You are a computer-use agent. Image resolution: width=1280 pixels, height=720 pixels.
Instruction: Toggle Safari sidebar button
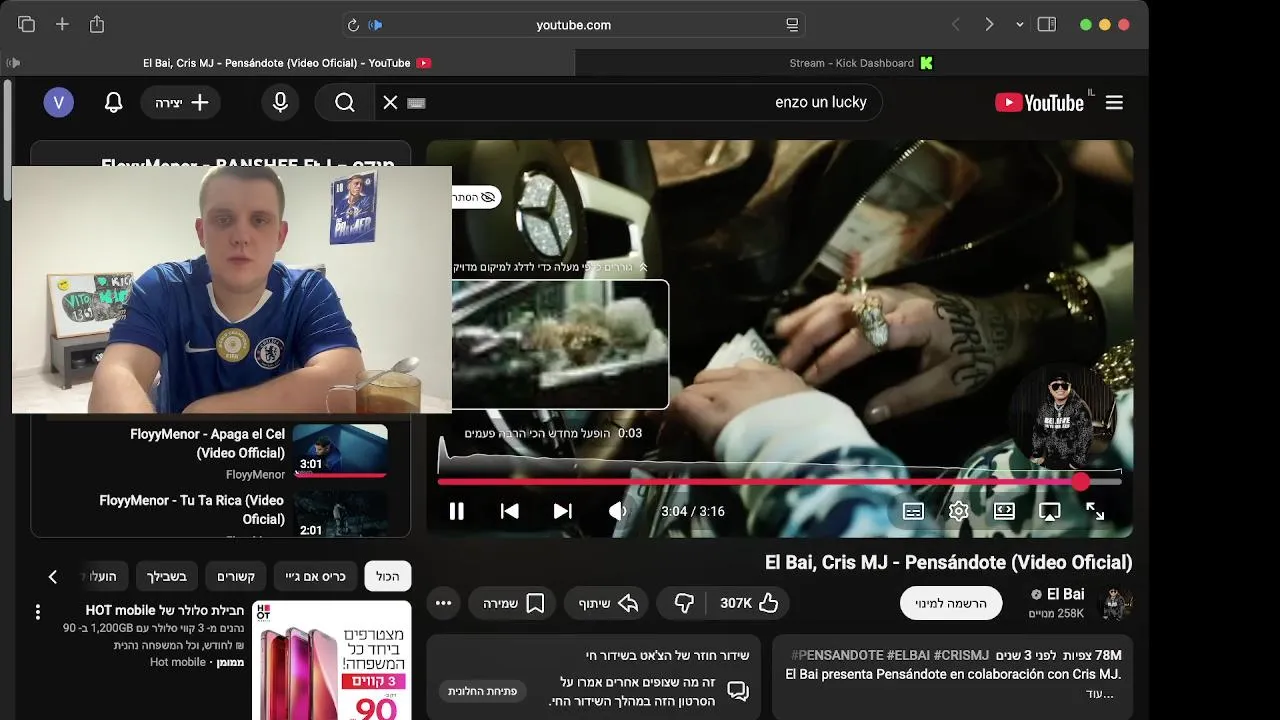click(1047, 24)
